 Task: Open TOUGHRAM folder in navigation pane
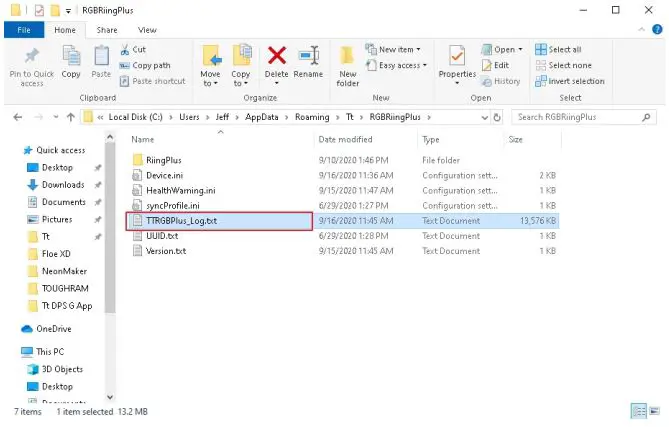point(65,288)
